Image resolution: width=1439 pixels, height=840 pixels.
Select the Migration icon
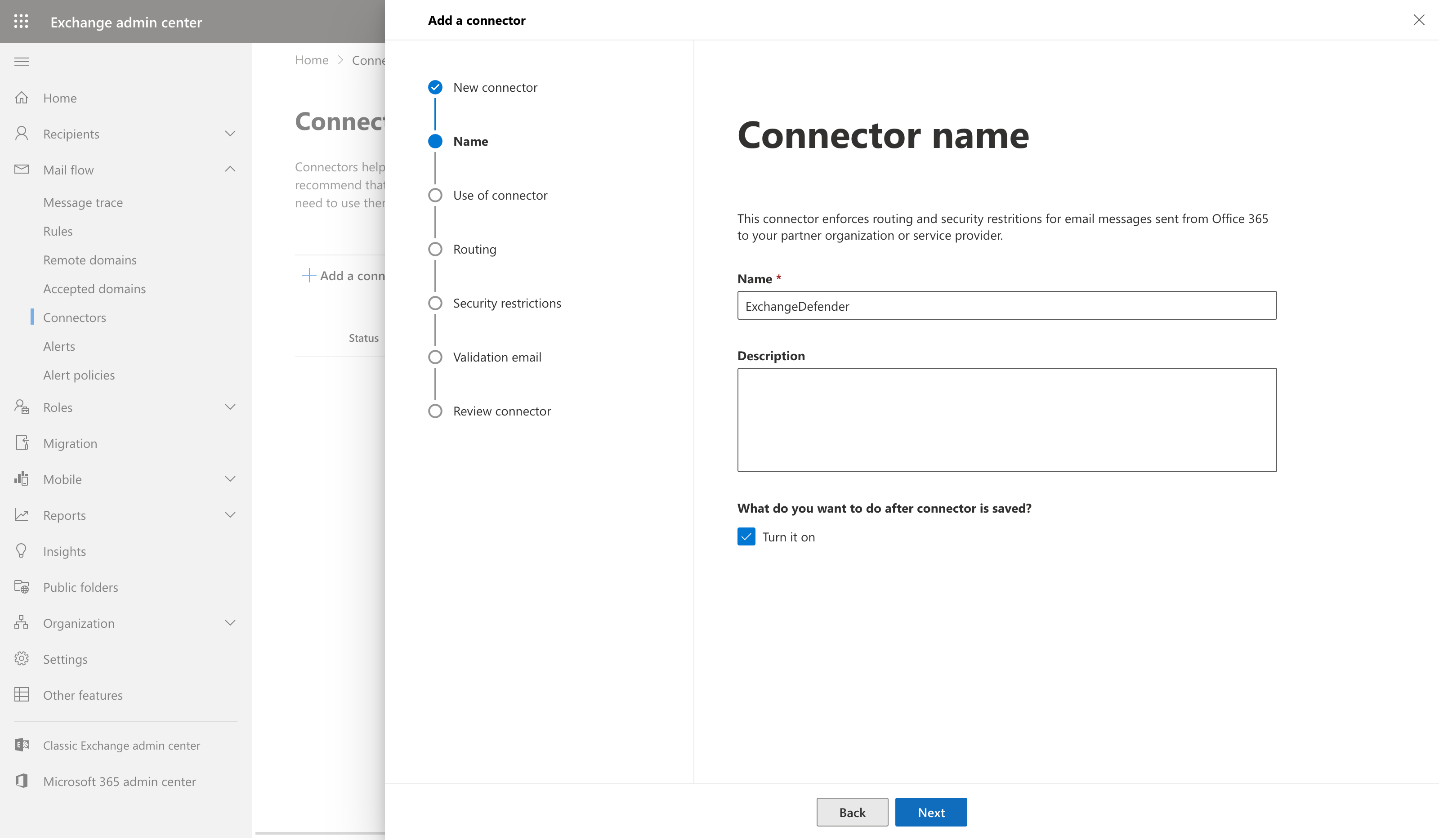point(22,442)
